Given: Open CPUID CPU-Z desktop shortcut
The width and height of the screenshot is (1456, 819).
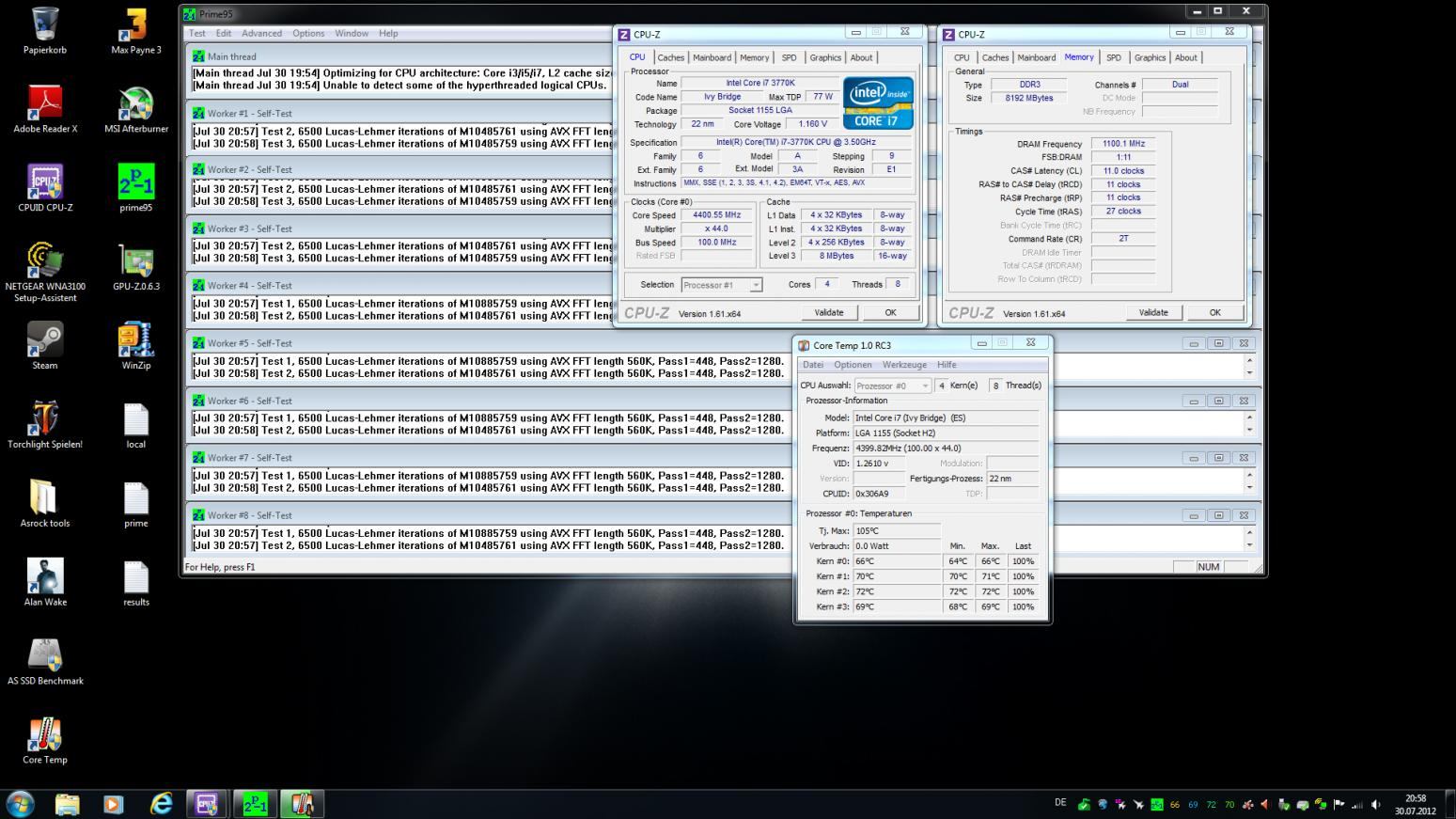Looking at the screenshot, I should click(x=45, y=188).
